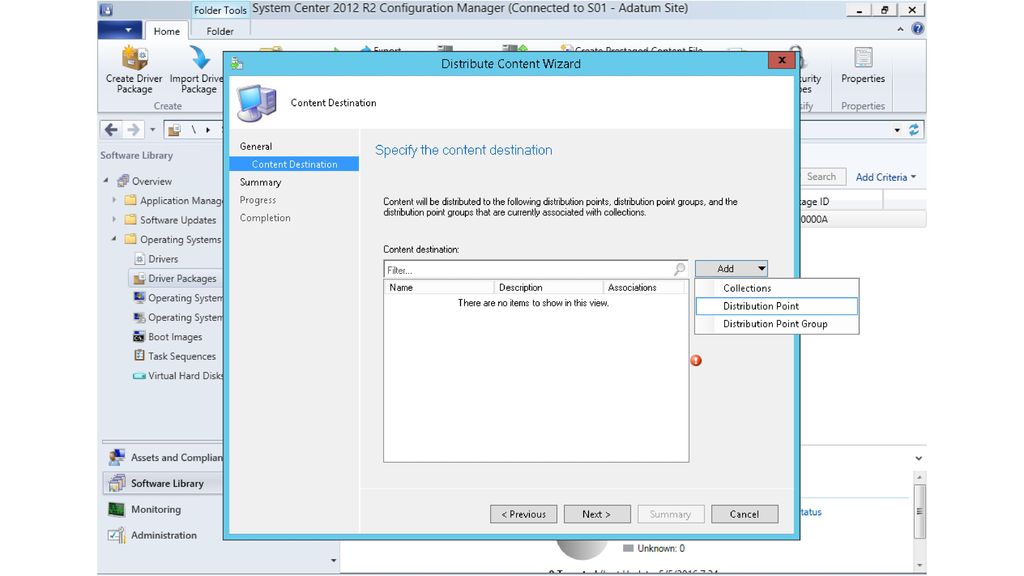Screen dimensions: 1024x576
Task: Switch to the Folder ribbon tab
Action: (x=220, y=31)
